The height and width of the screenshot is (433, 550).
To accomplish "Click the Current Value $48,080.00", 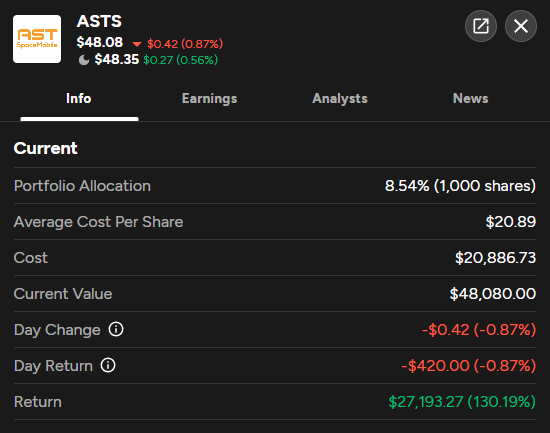I will [x=492, y=294].
